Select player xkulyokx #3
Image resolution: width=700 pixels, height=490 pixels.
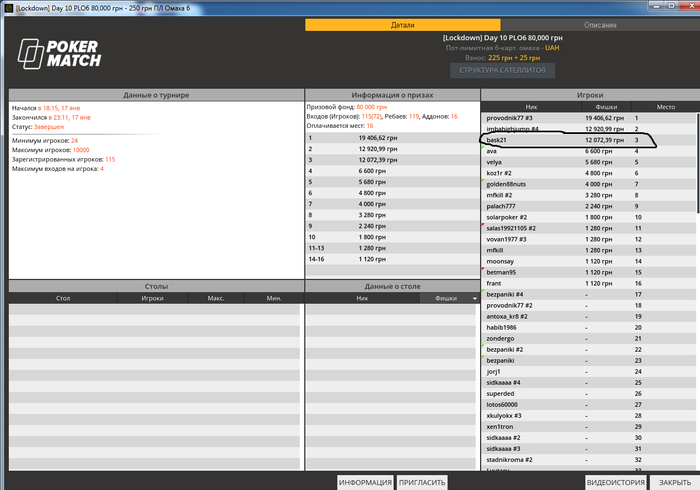pyautogui.click(x=588, y=415)
